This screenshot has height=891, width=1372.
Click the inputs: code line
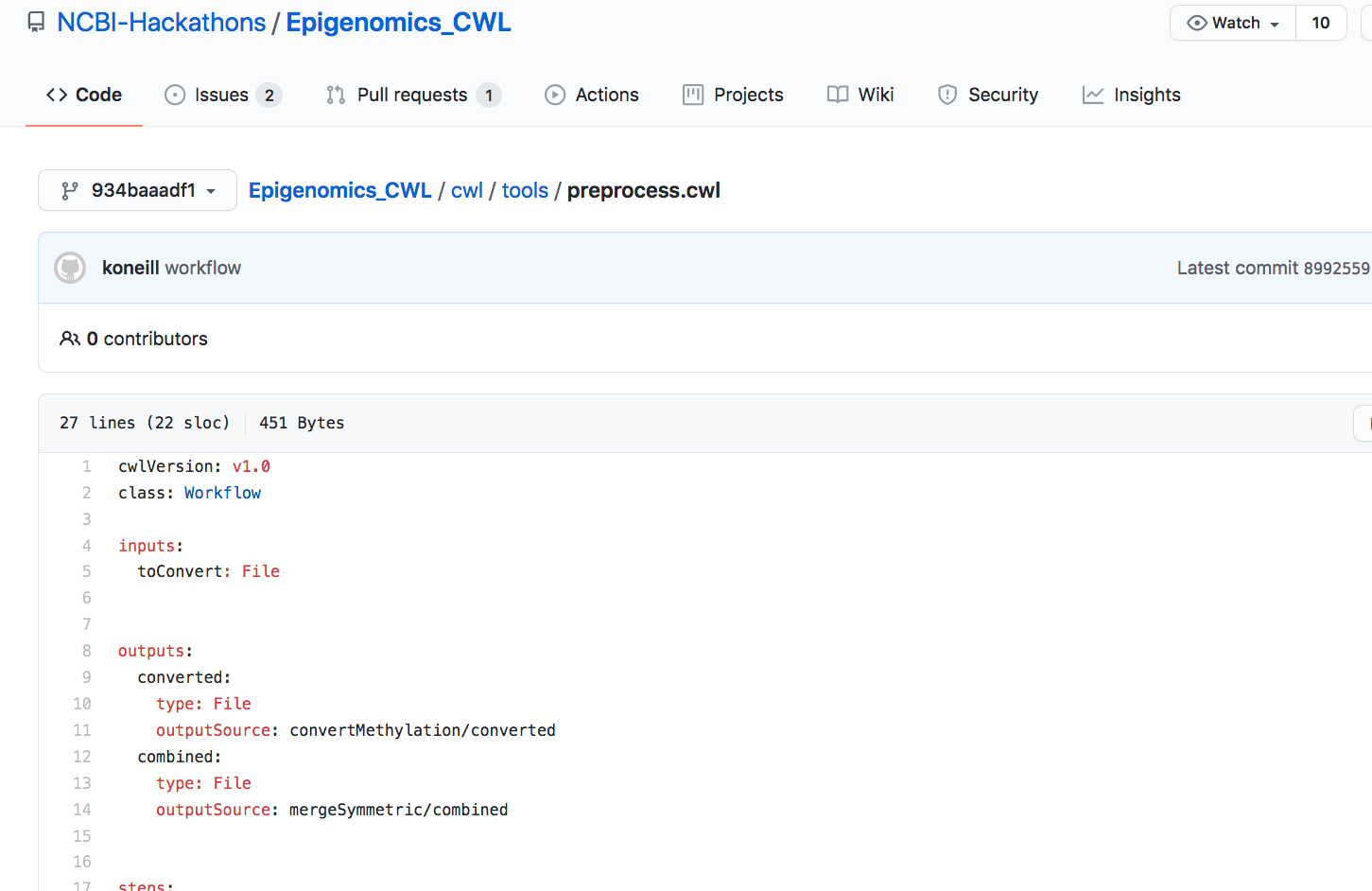[x=151, y=546]
